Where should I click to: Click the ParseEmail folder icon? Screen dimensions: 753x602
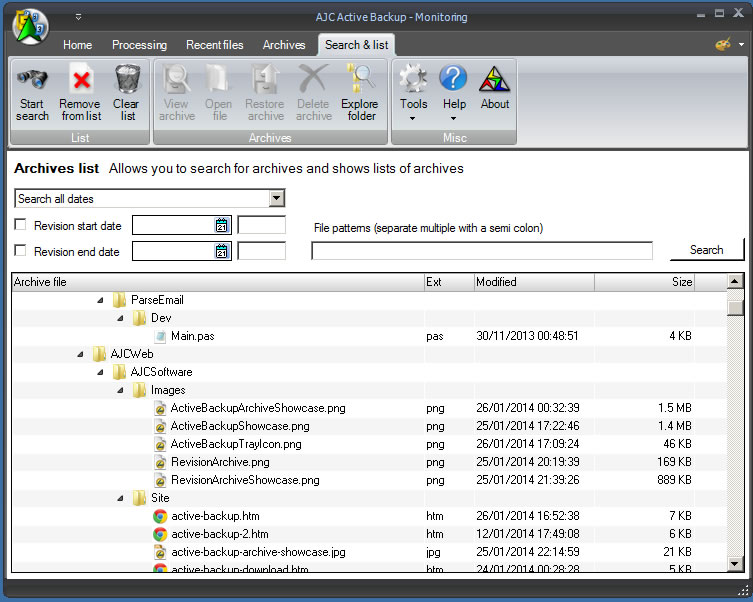(x=119, y=300)
